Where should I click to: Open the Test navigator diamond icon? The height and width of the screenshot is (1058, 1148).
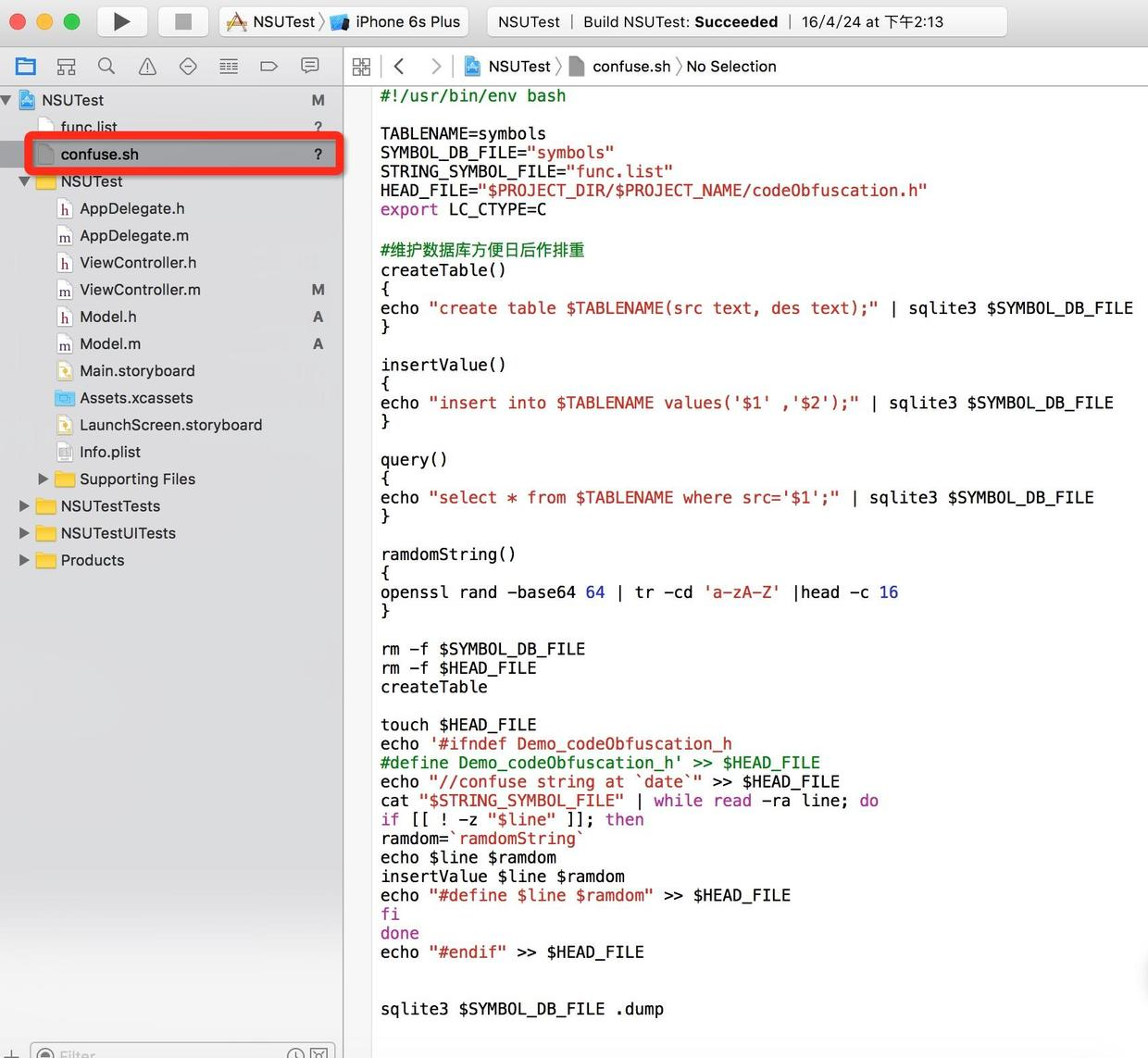tap(188, 66)
